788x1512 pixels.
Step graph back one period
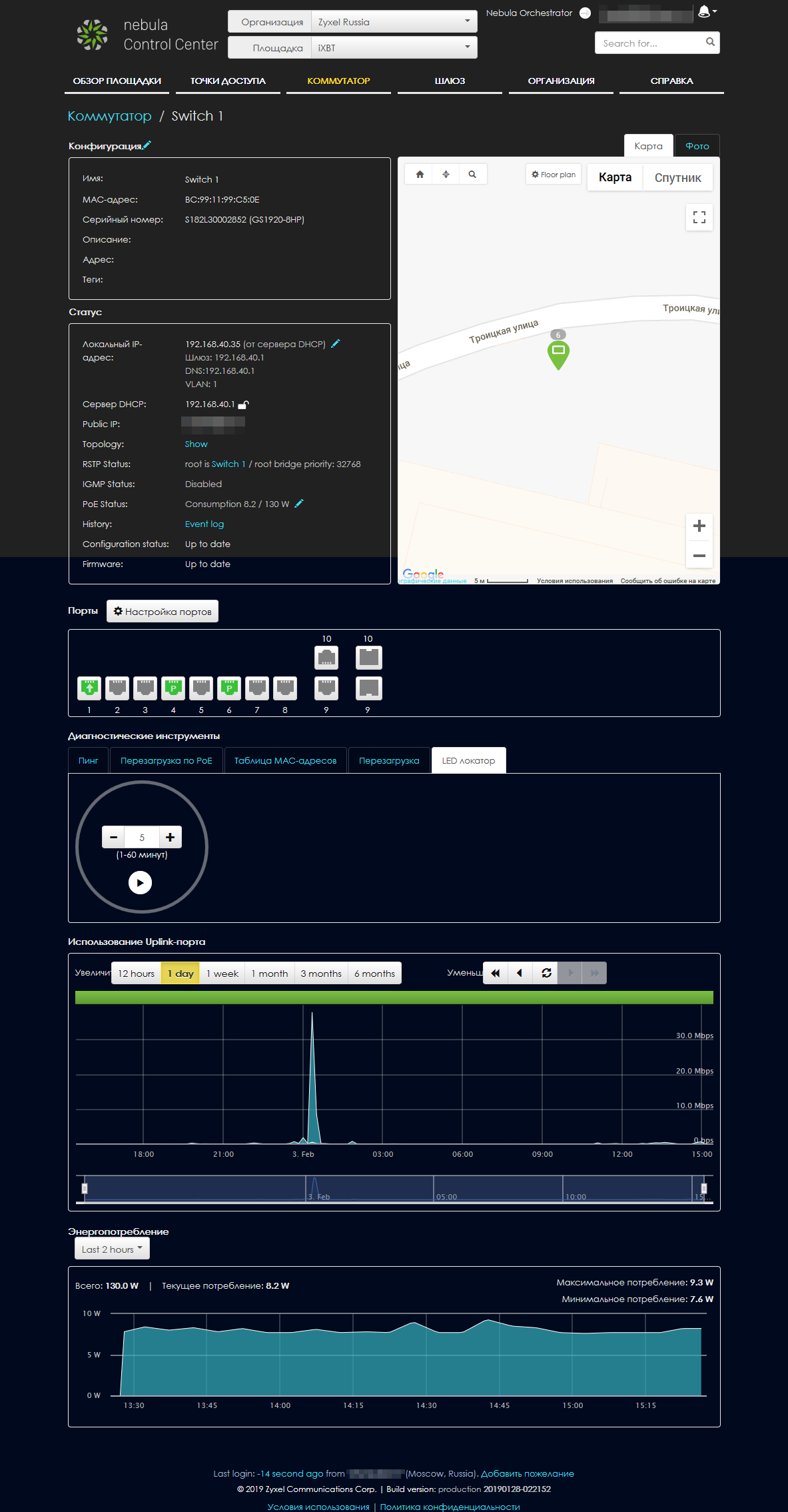click(520, 973)
